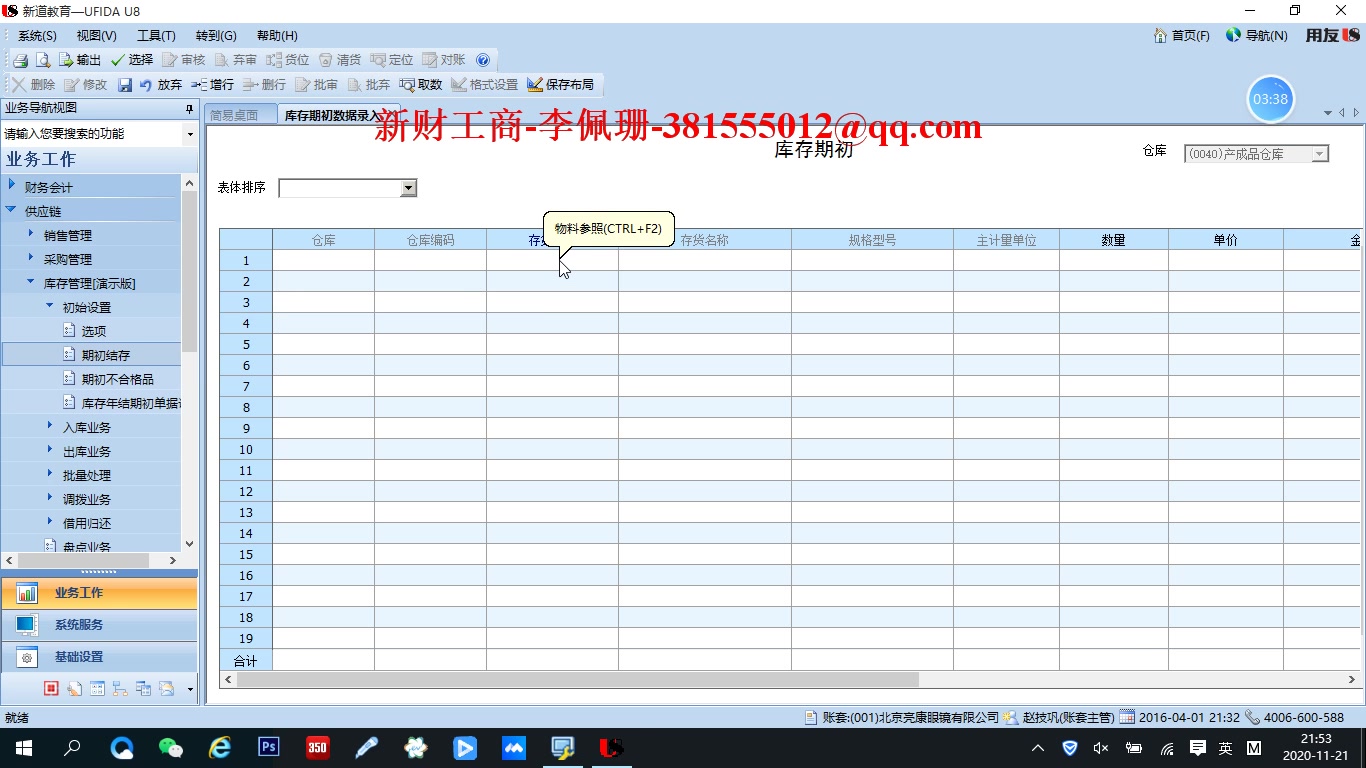Image resolution: width=1366 pixels, height=768 pixels.
Task: Switch to the 简易桌面 tab
Action: coord(236,113)
